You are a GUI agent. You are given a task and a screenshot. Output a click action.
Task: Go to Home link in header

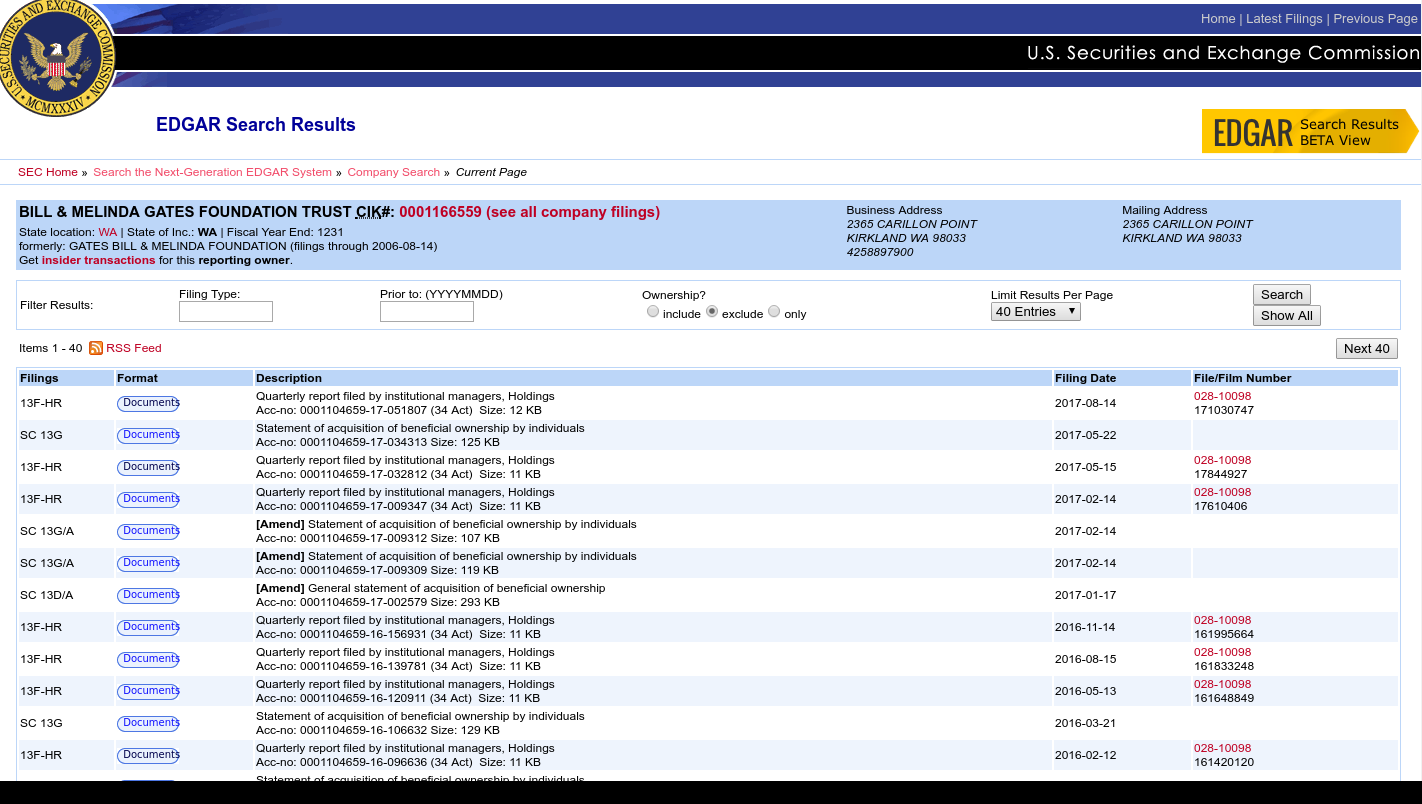coord(1218,19)
